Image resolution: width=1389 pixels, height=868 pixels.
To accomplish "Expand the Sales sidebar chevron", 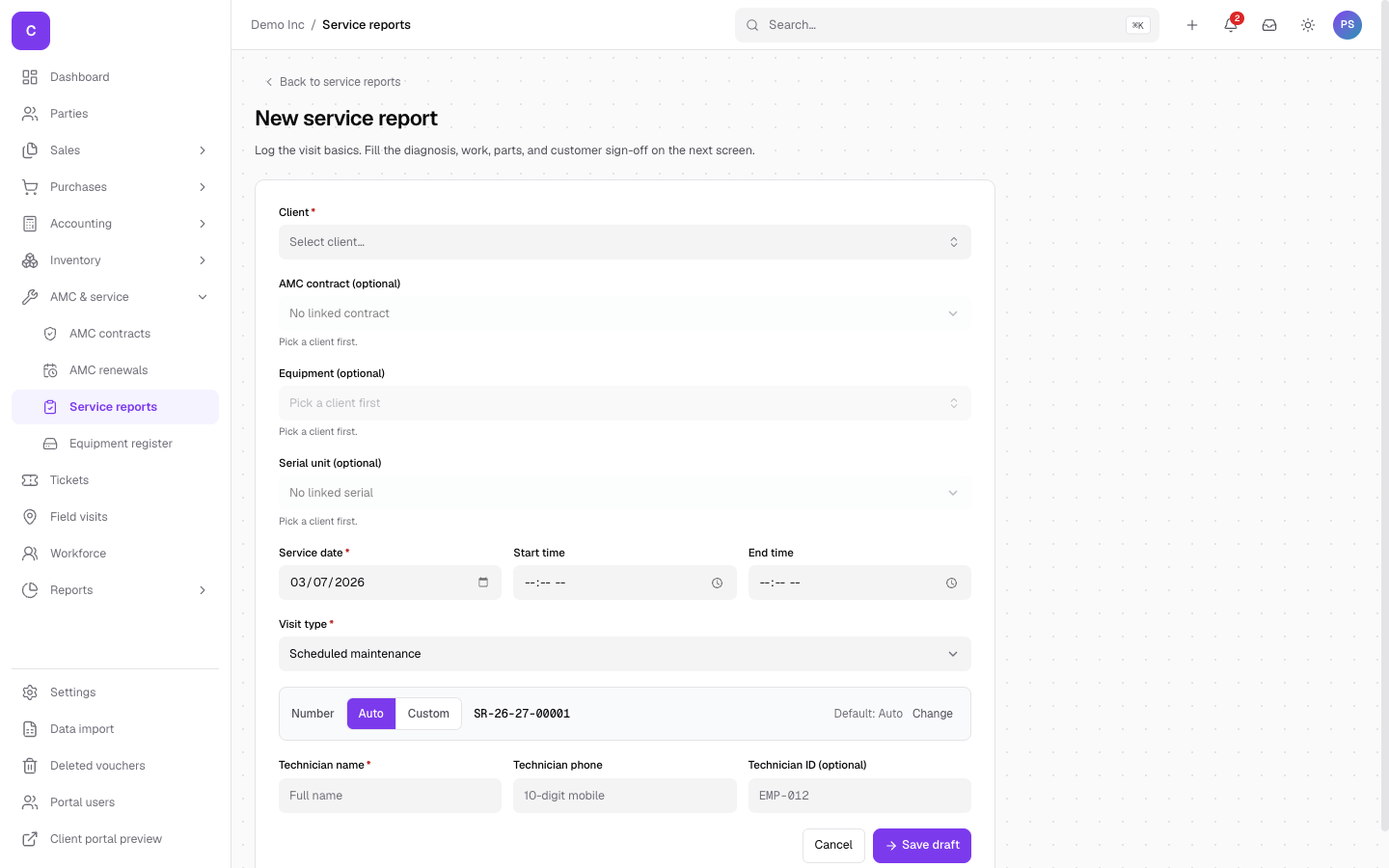I will point(203,150).
